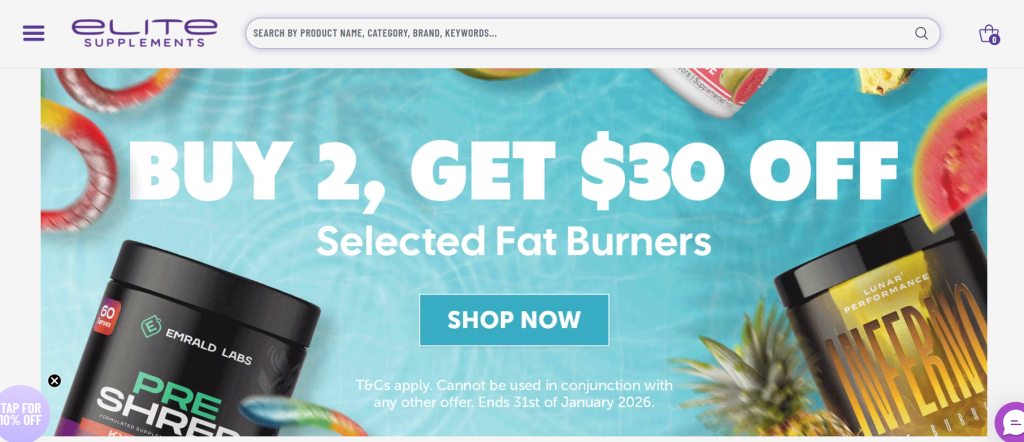
Task: Open the live chat widget
Action: tap(1010, 422)
